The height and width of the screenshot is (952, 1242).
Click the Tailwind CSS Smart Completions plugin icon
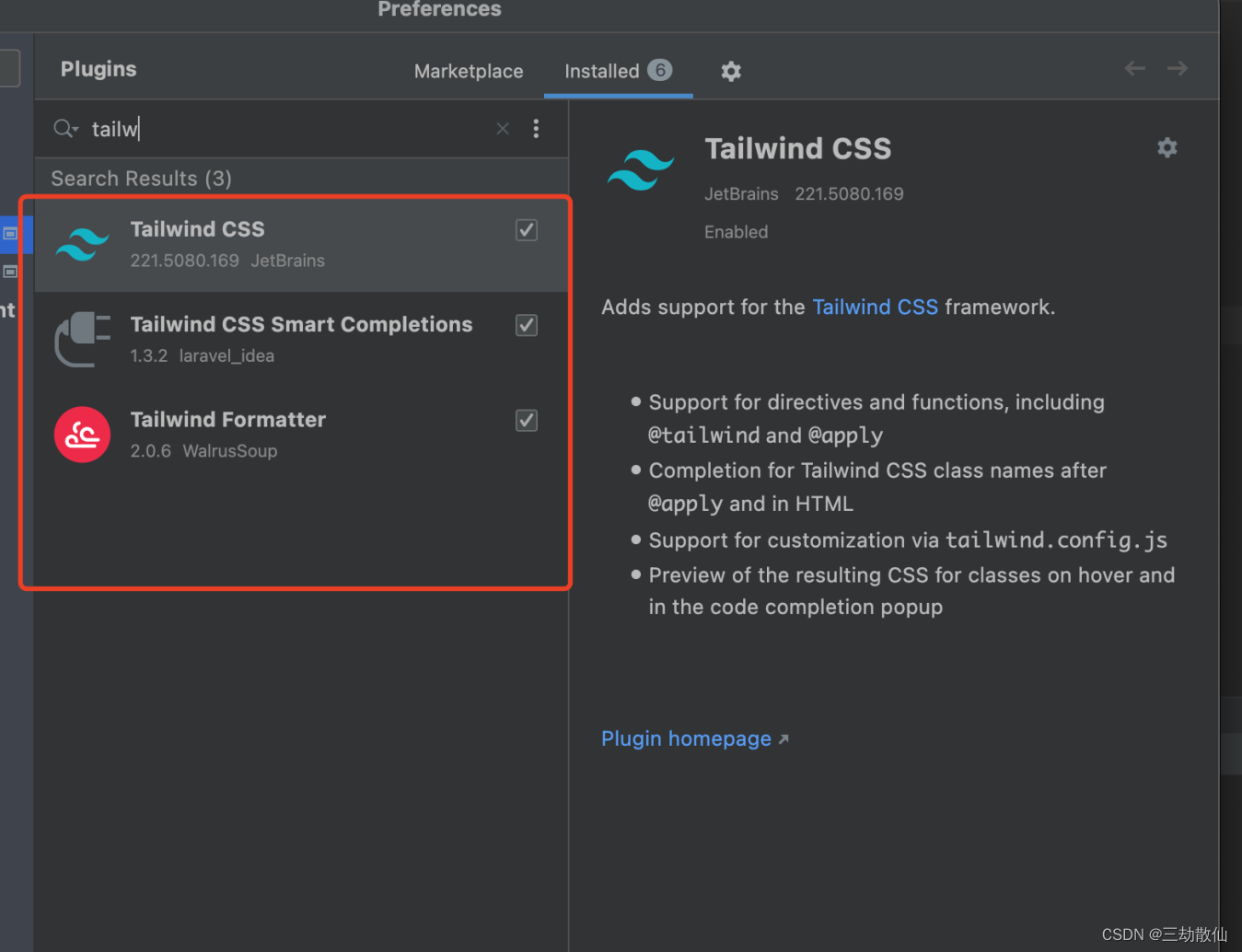[x=82, y=339]
